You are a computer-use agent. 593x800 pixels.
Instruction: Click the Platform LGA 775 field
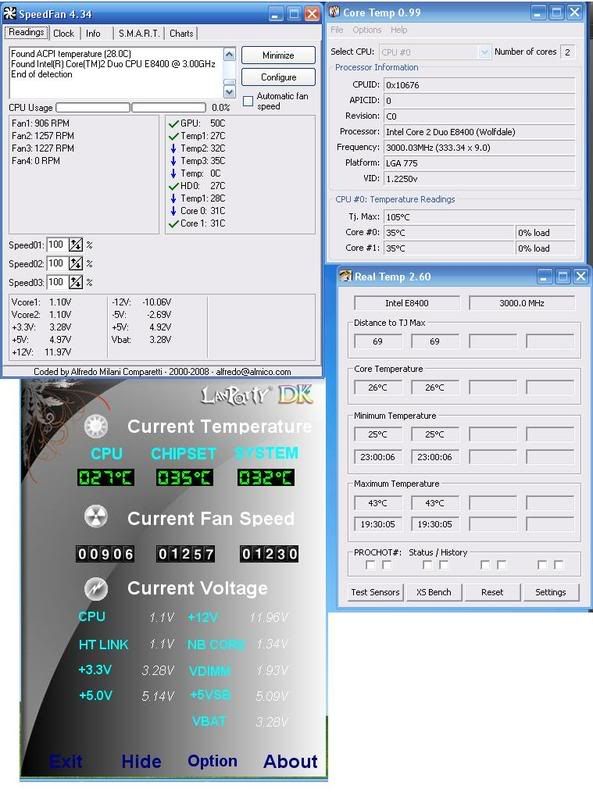point(479,163)
